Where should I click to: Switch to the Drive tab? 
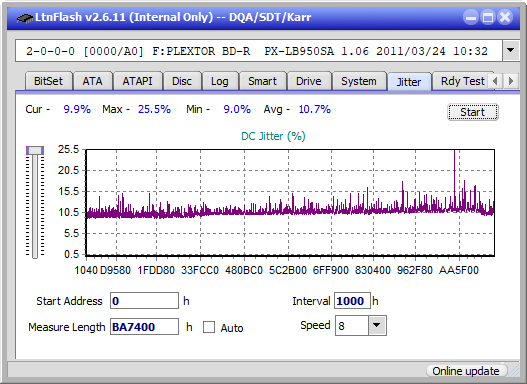(x=309, y=81)
